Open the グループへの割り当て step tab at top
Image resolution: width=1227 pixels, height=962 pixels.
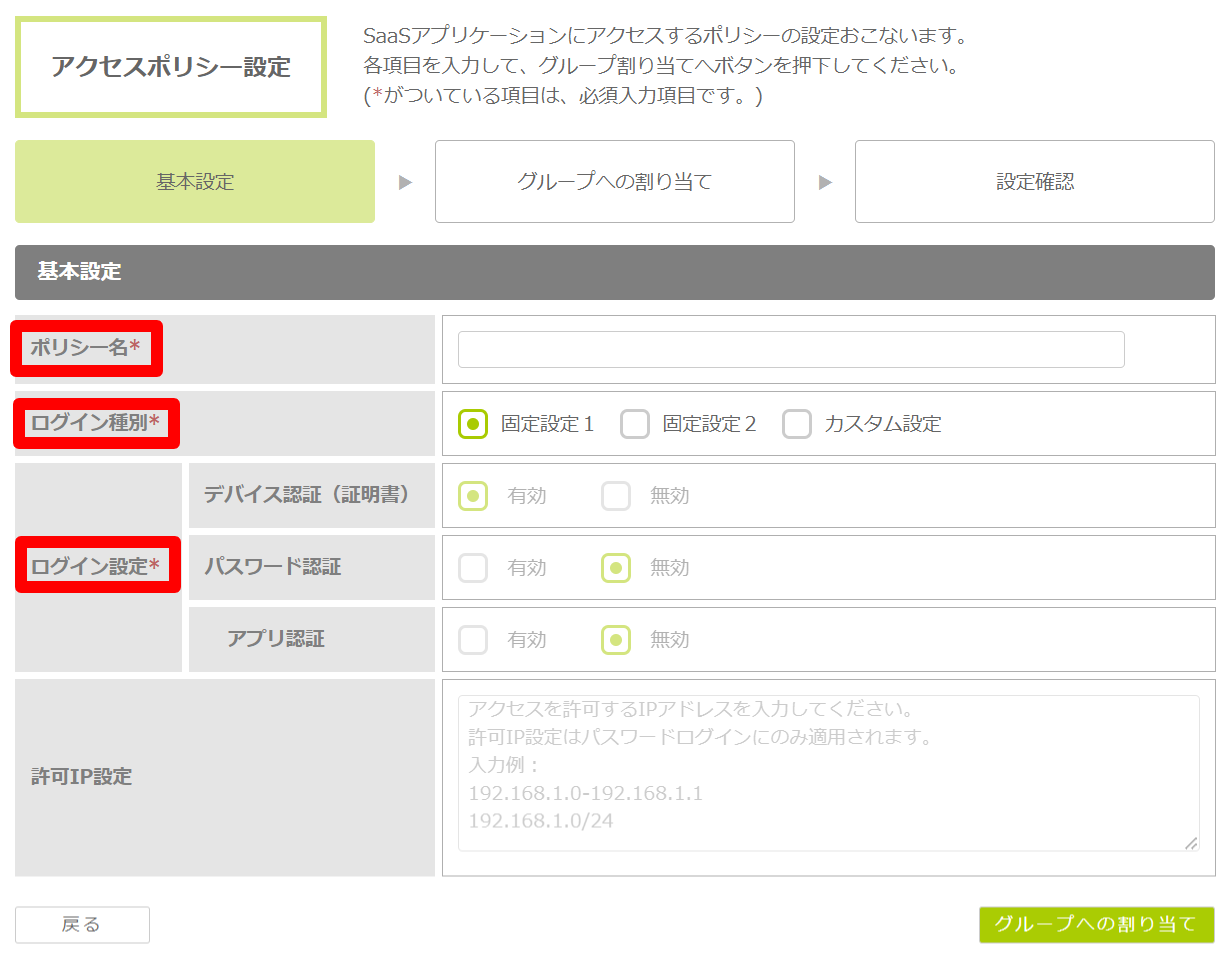(x=614, y=182)
